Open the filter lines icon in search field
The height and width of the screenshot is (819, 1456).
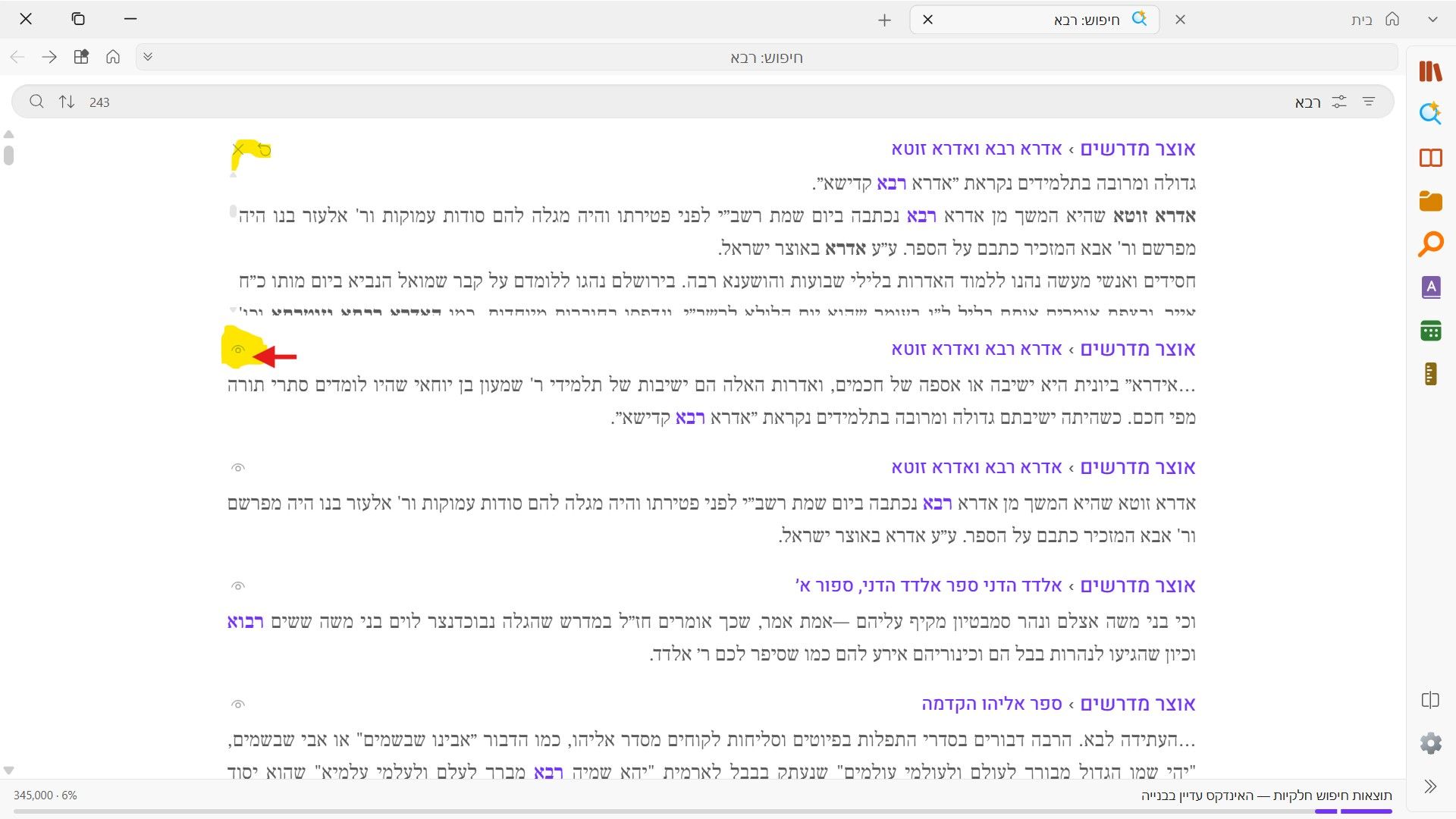(1369, 102)
